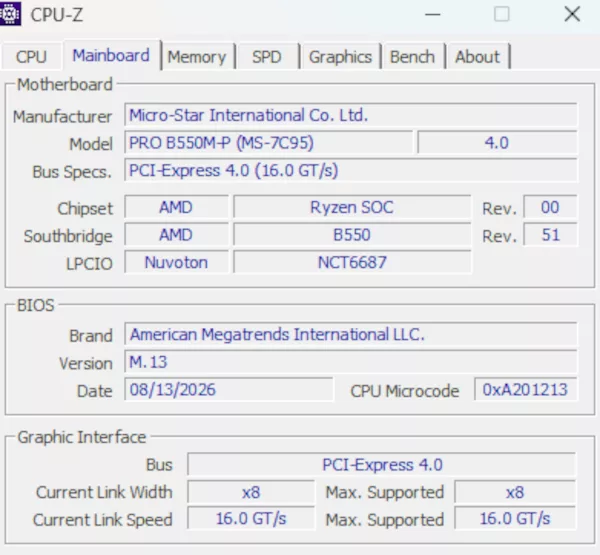The image size is (600, 555).
Task: Click the Chipset vendor AMD field
Action: [x=176, y=207]
